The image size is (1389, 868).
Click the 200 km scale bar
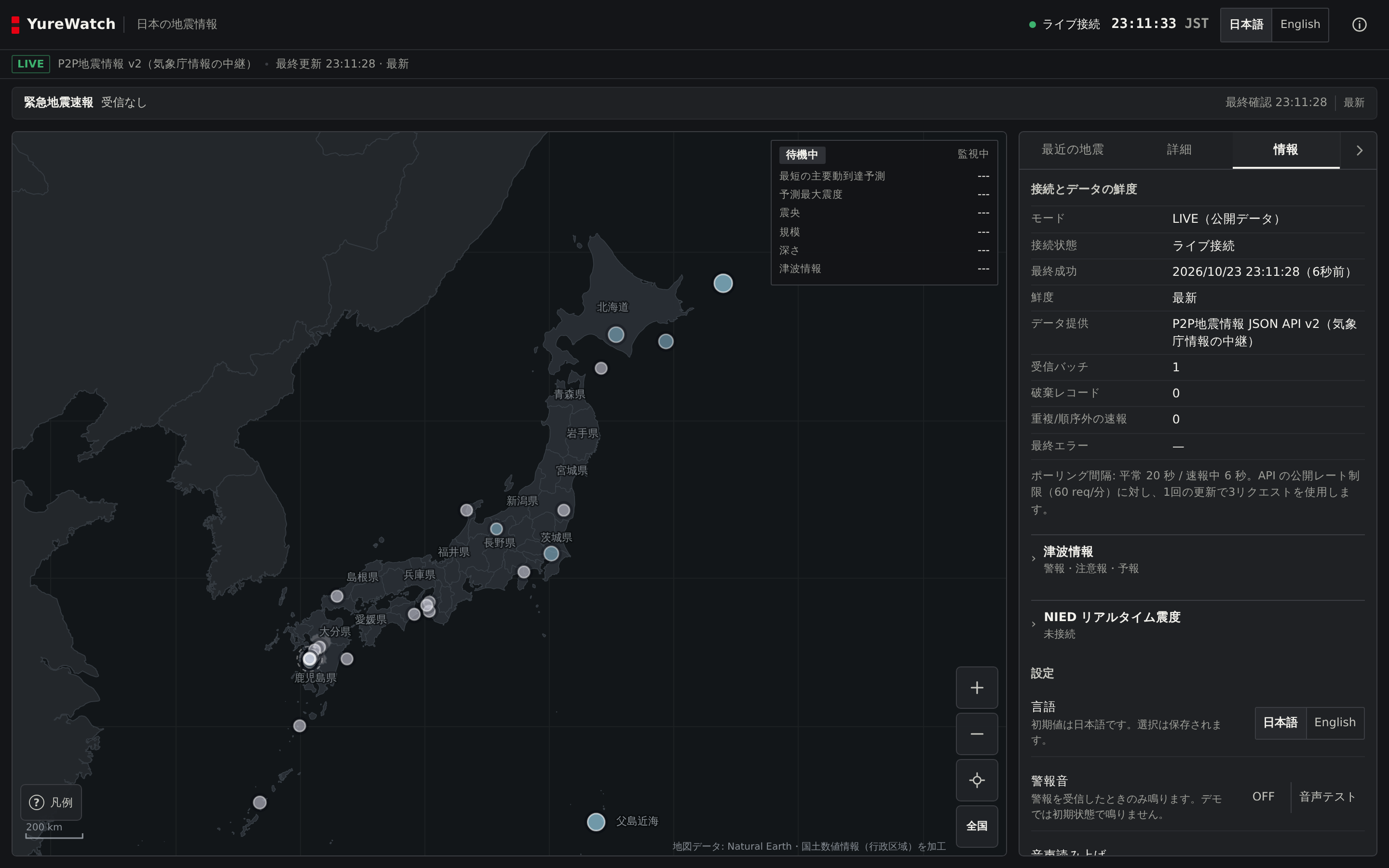54,831
